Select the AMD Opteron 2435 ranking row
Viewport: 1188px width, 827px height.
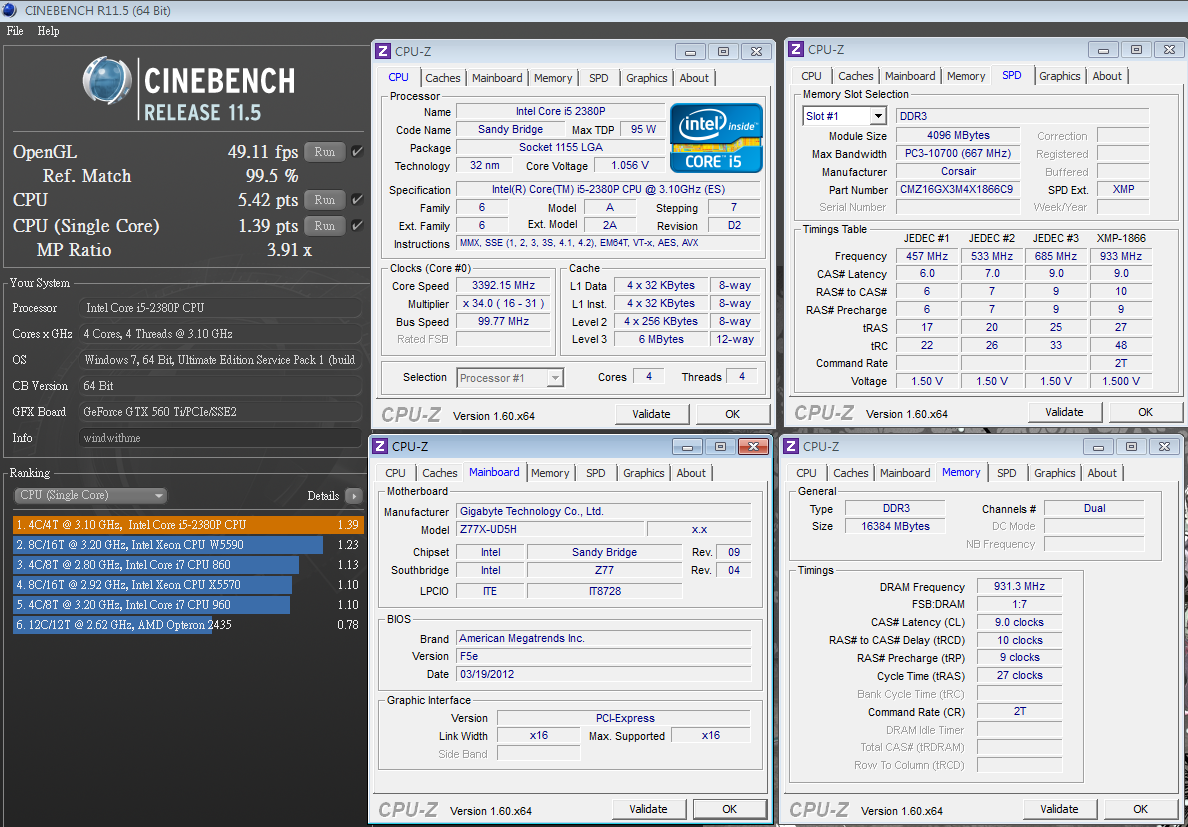pos(188,625)
